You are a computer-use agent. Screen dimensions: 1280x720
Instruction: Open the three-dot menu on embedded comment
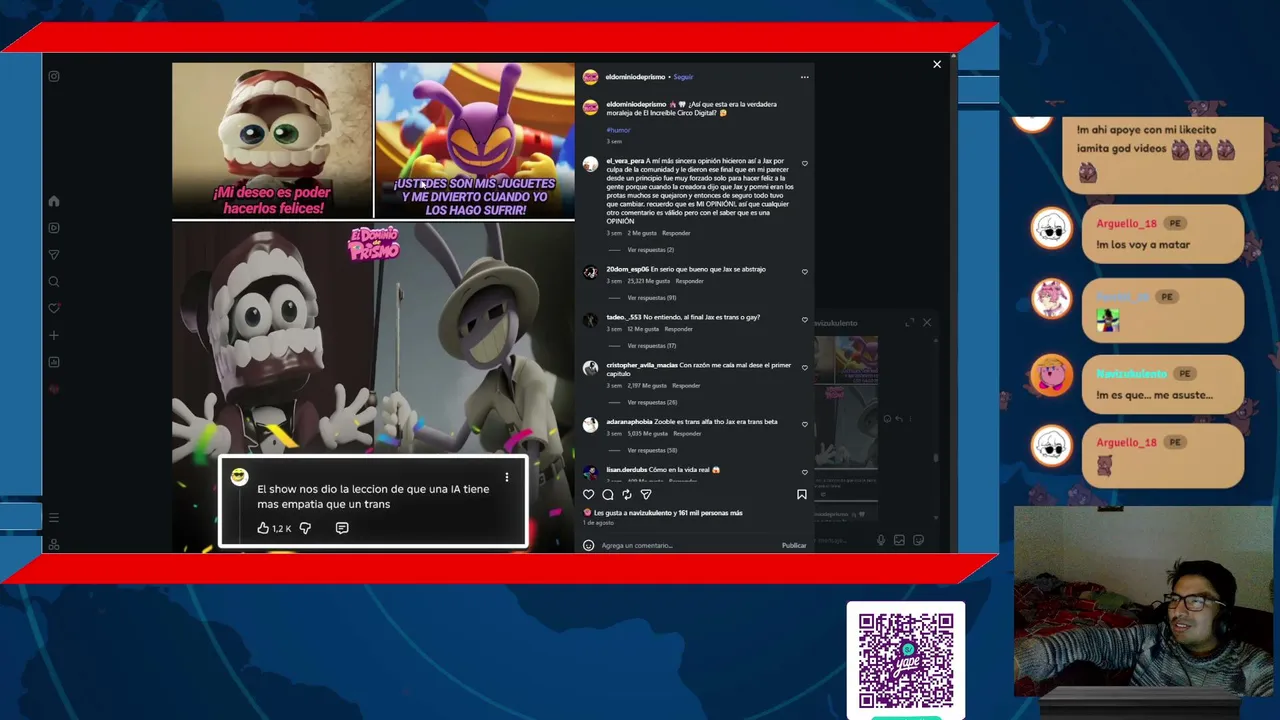pos(507,477)
